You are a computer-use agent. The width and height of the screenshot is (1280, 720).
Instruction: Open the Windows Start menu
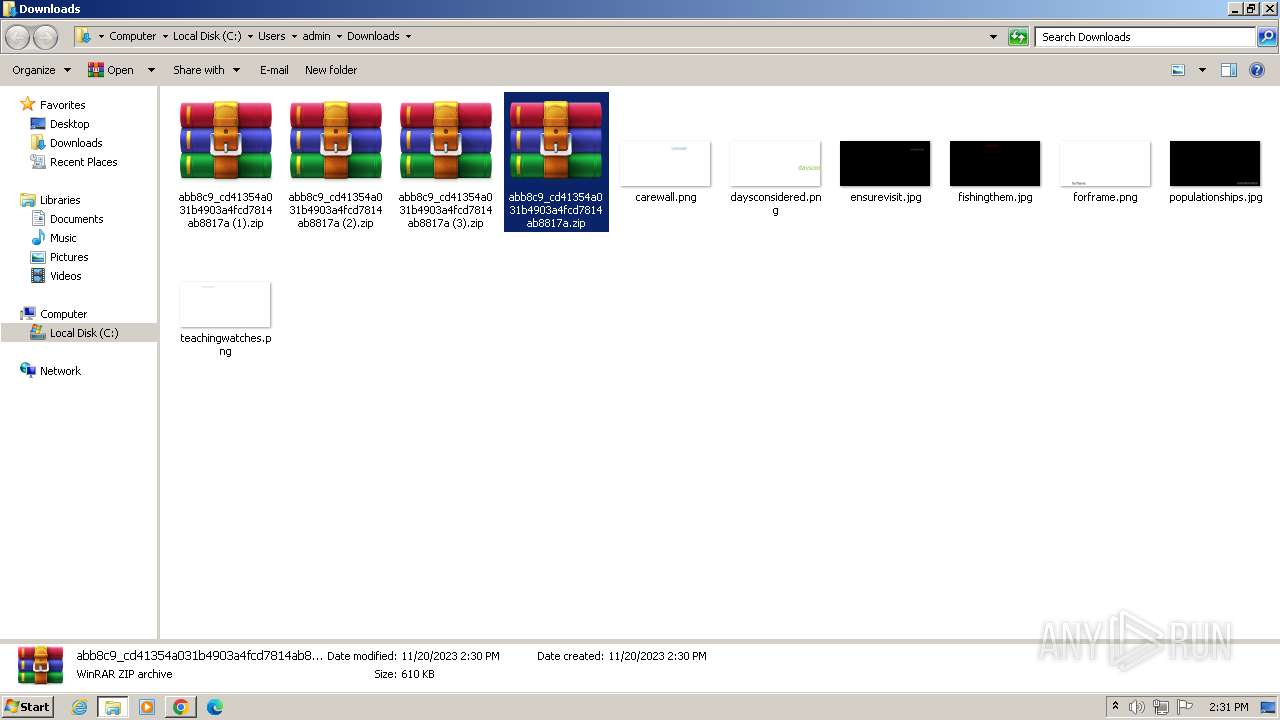[28, 706]
